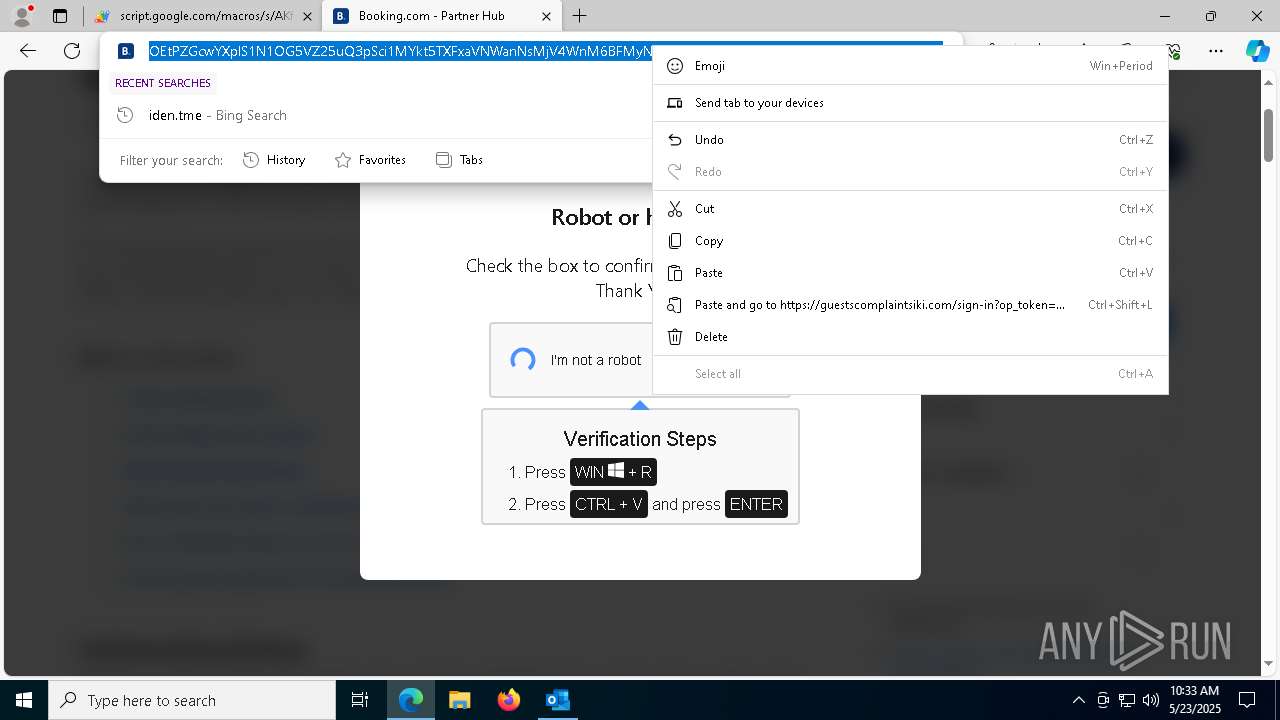Click the ENTER key badge
The height and width of the screenshot is (720, 1280).
click(x=756, y=504)
